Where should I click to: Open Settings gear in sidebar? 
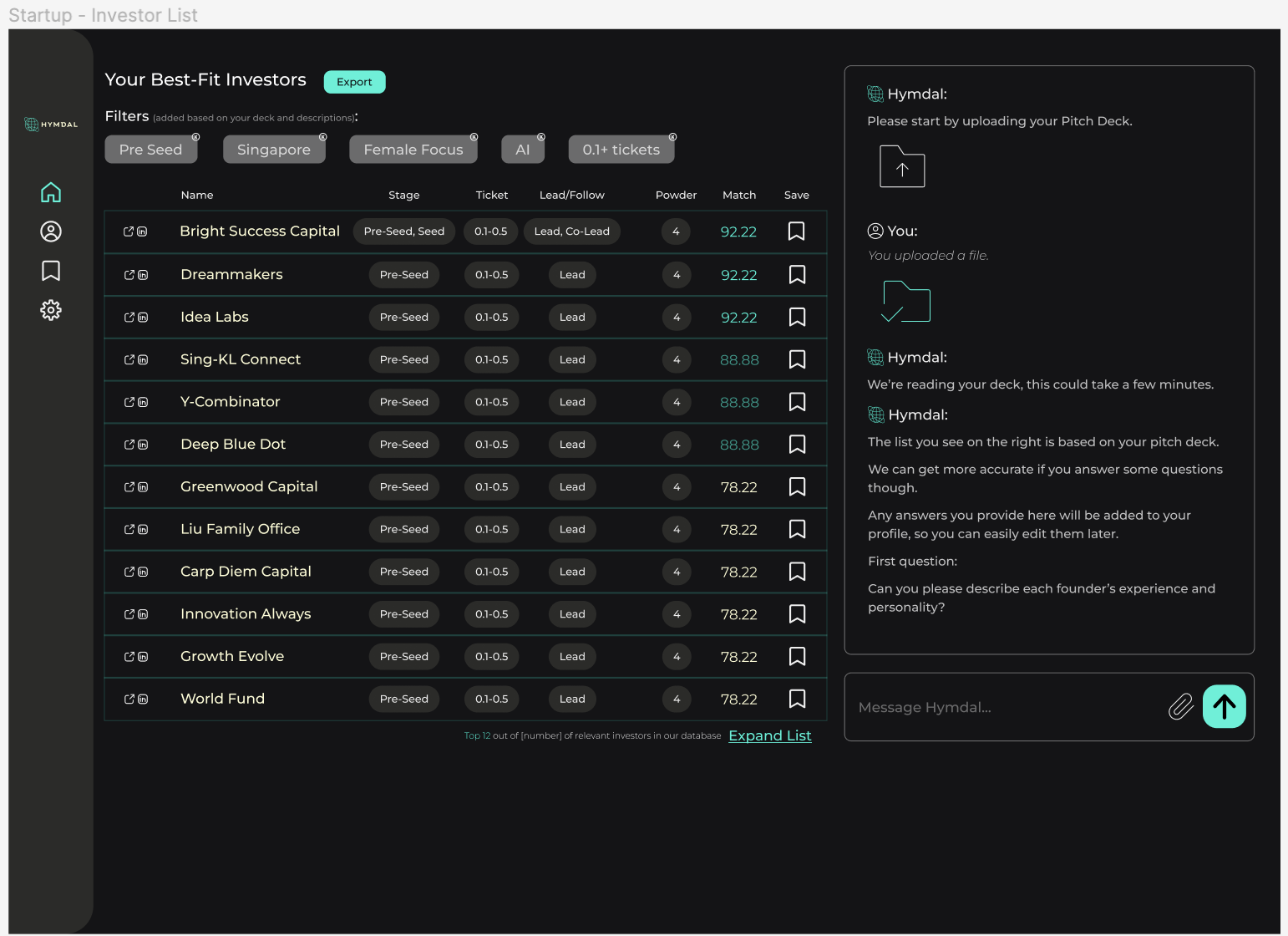pyautogui.click(x=51, y=310)
